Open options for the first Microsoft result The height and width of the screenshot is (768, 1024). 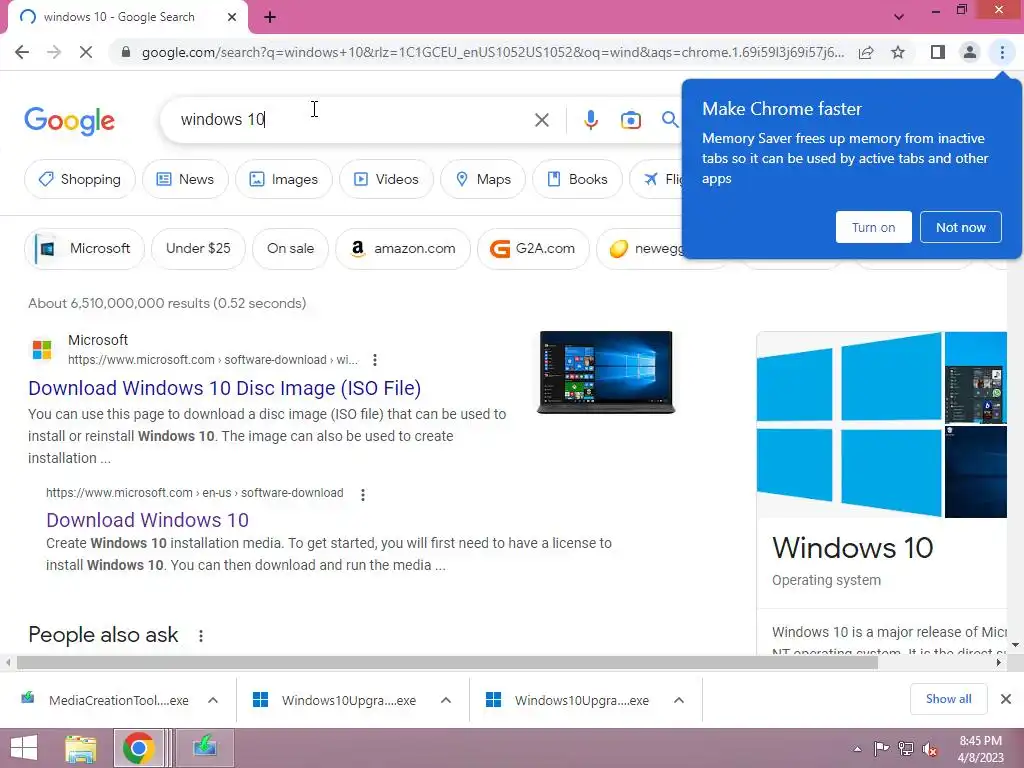point(375,360)
